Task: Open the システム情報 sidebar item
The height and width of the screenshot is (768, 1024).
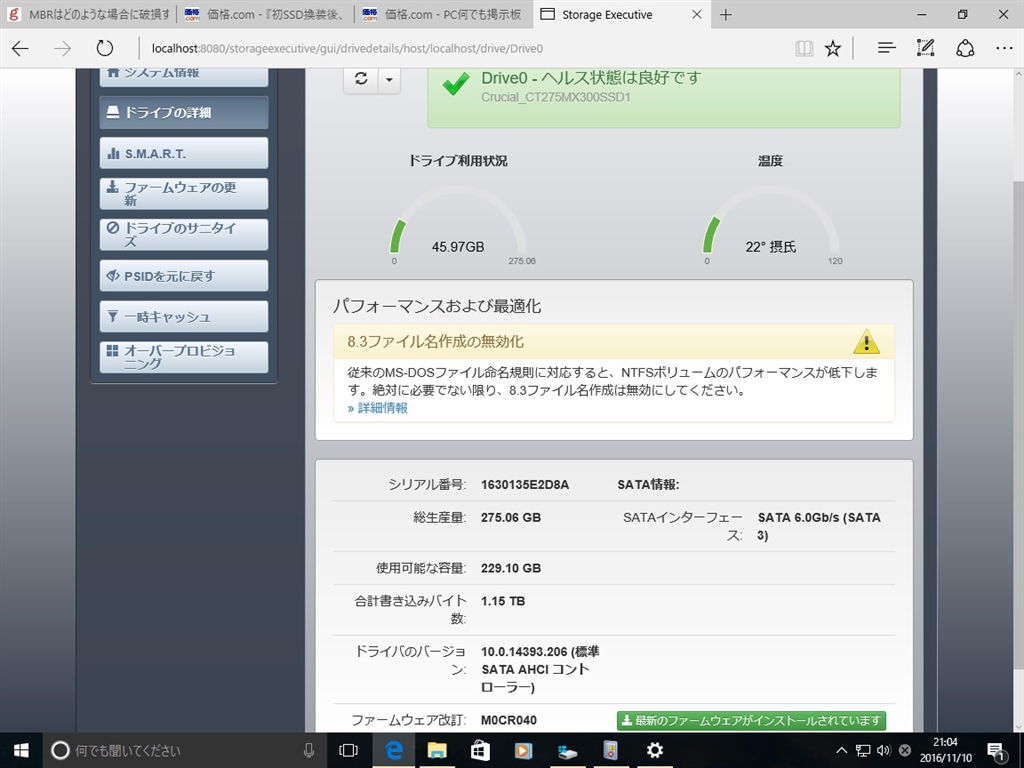Action: click(184, 76)
